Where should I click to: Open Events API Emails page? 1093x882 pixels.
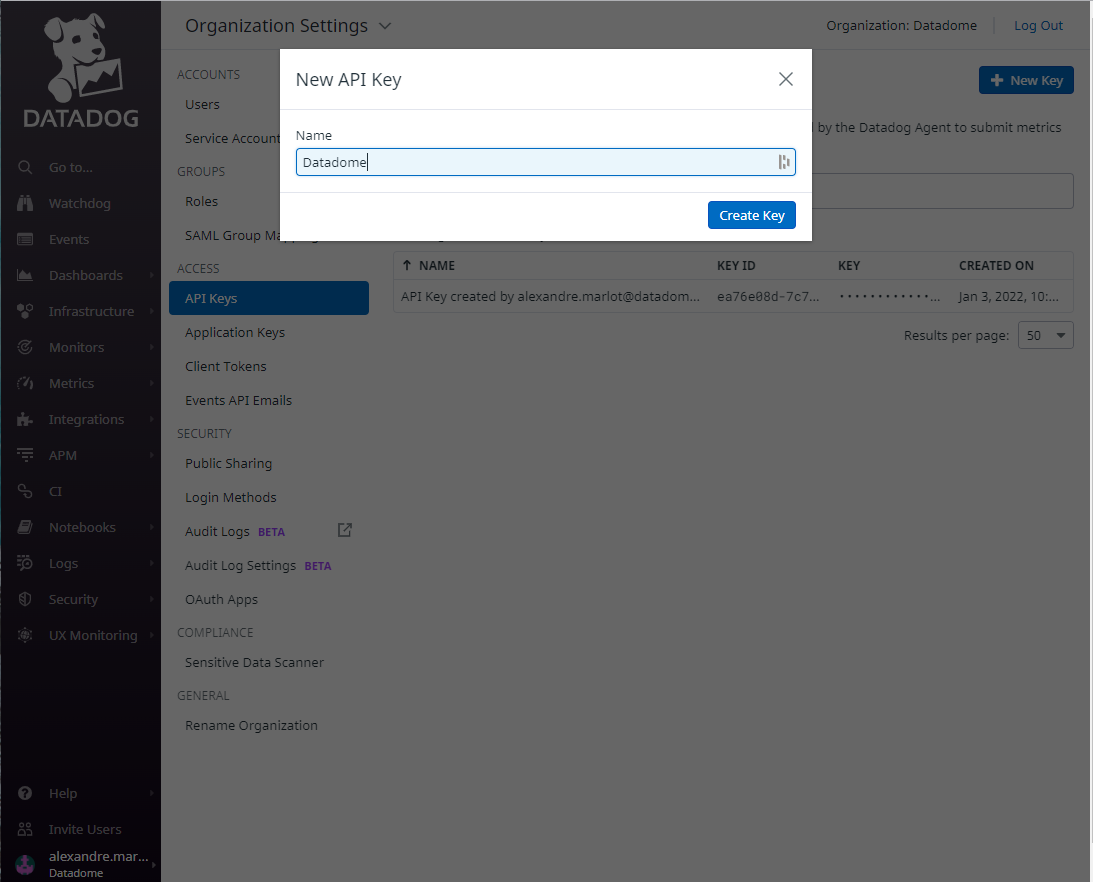[x=238, y=400]
